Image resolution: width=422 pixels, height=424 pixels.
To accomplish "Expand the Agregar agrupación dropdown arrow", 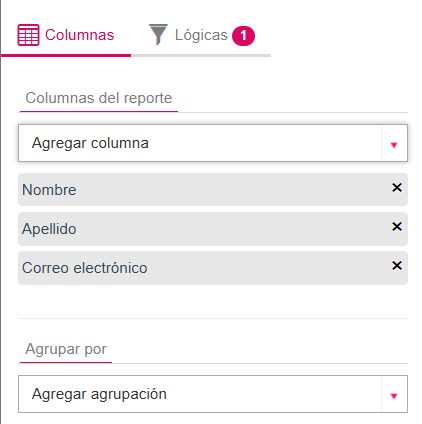I will [x=394, y=396].
